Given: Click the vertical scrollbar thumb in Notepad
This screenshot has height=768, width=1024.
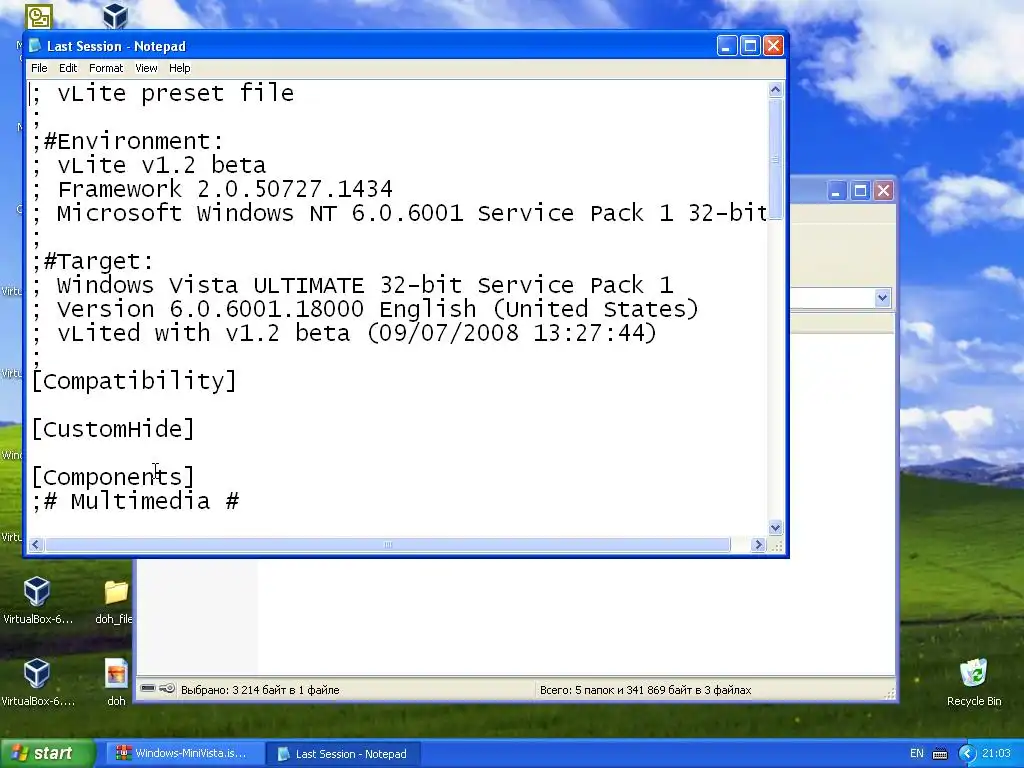Looking at the screenshot, I should [x=775, y=159].
